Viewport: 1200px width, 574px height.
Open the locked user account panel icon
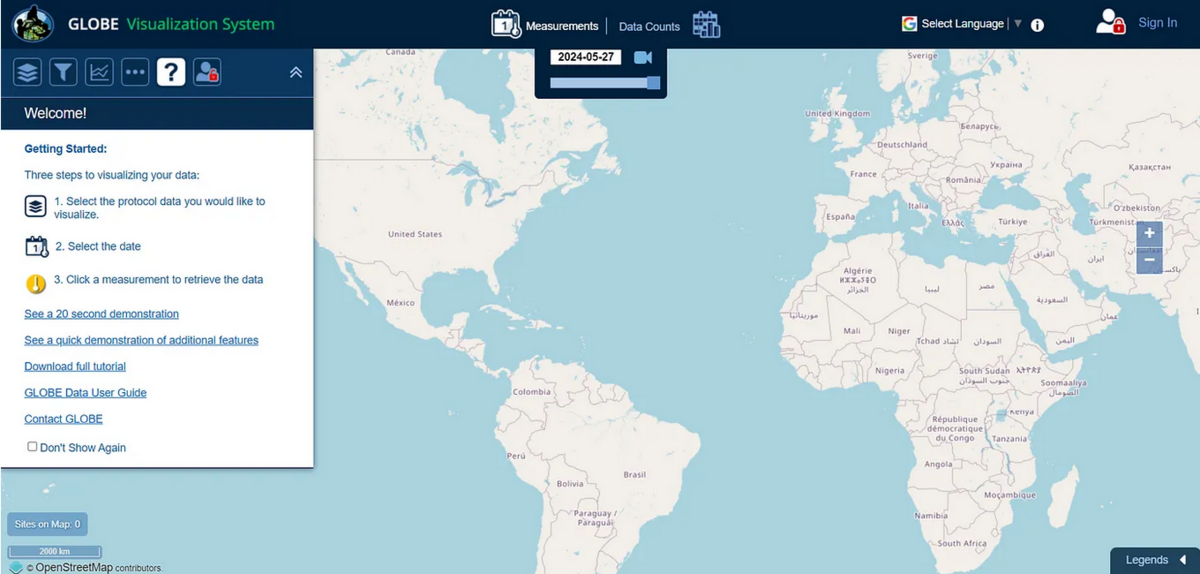pyautogui.click(x=207, y=72)
